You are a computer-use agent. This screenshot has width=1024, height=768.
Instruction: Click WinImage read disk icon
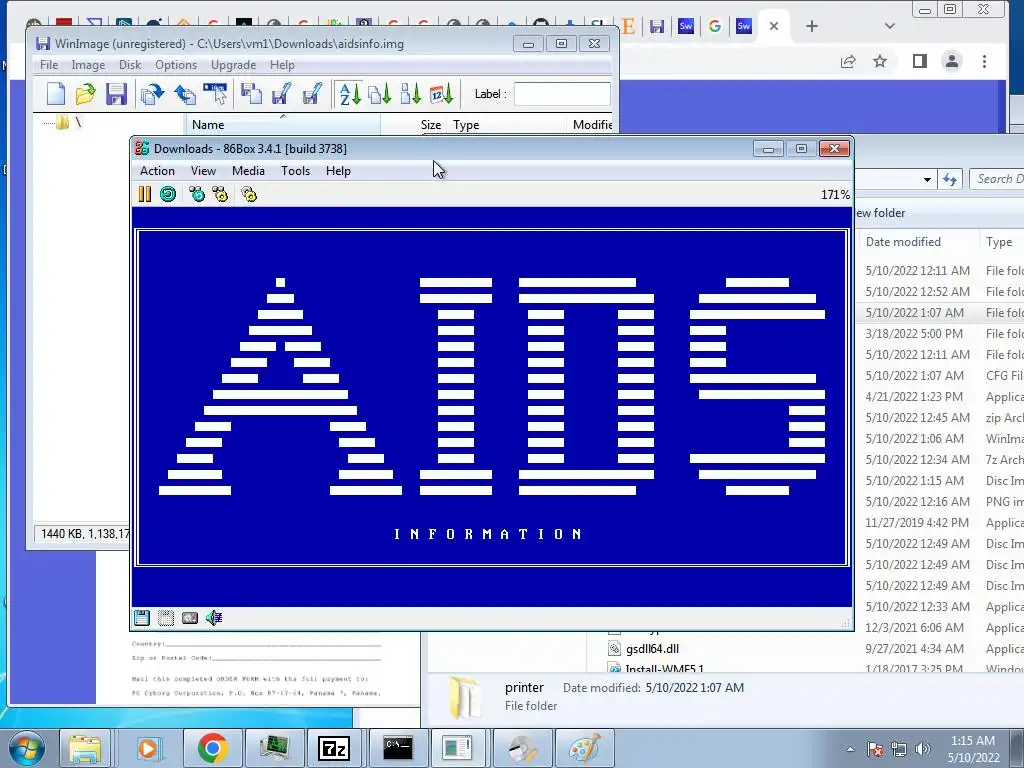click(x=152, y=94)
